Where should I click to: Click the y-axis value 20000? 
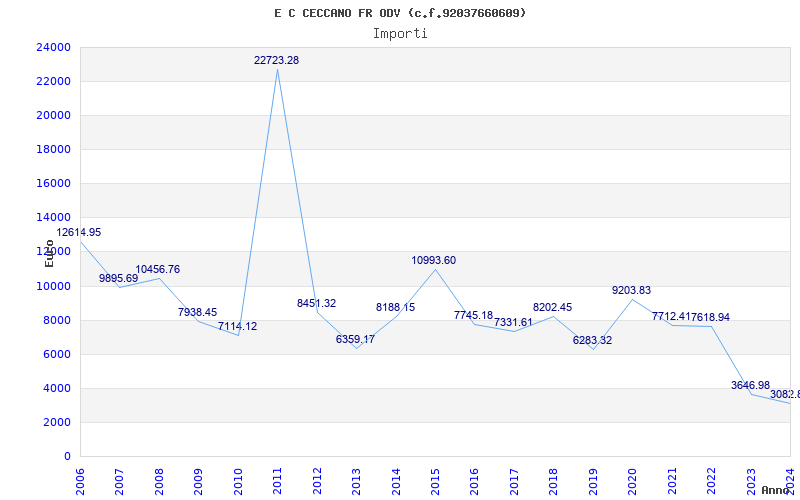[x=54, y=115]
